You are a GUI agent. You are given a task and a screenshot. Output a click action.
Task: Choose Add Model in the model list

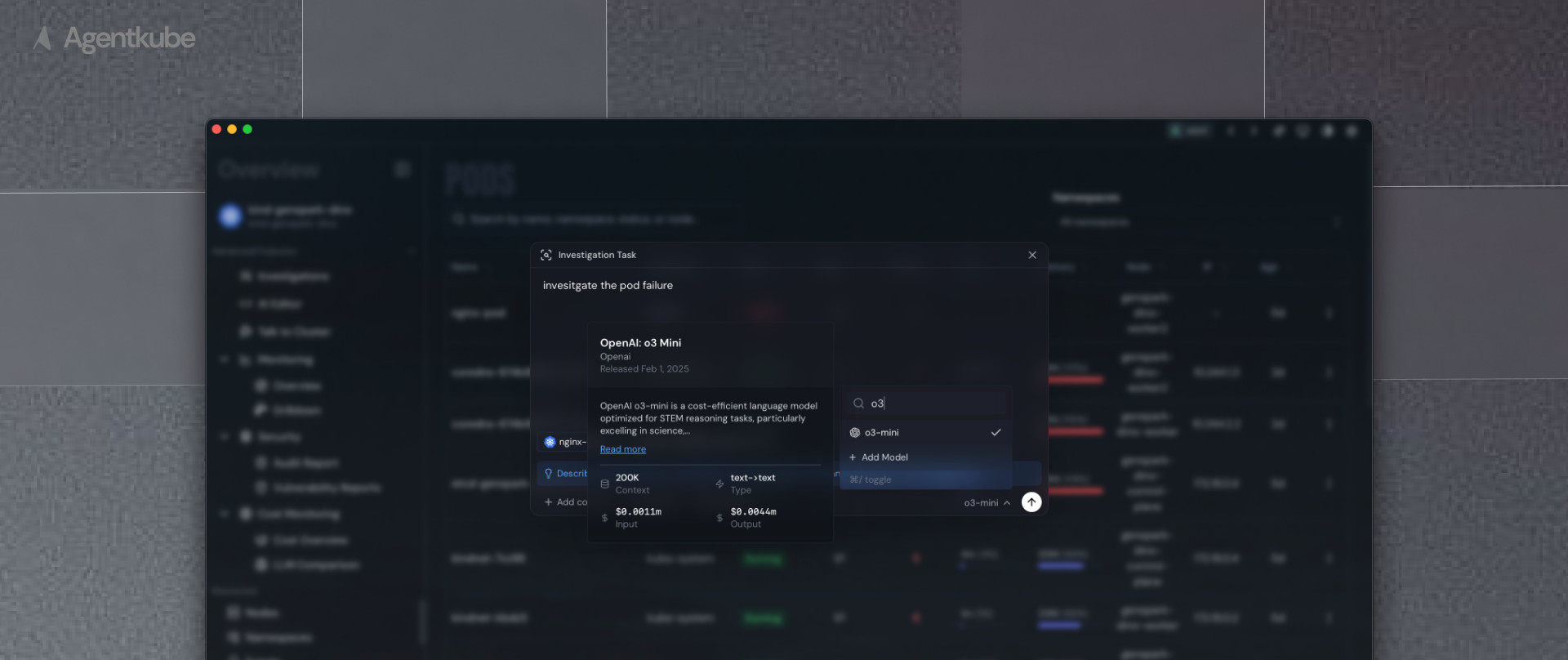coord(926,457)
